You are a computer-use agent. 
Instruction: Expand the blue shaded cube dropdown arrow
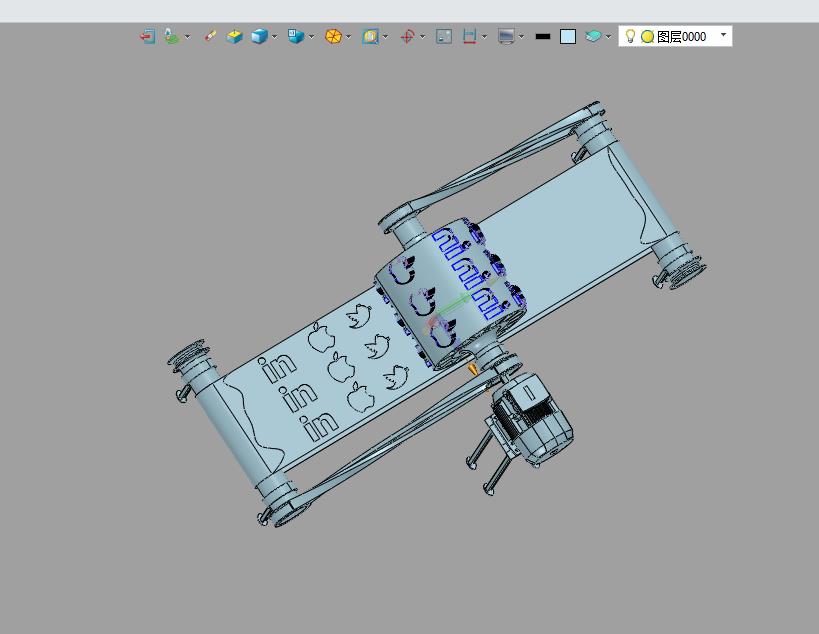click(275, 37)
